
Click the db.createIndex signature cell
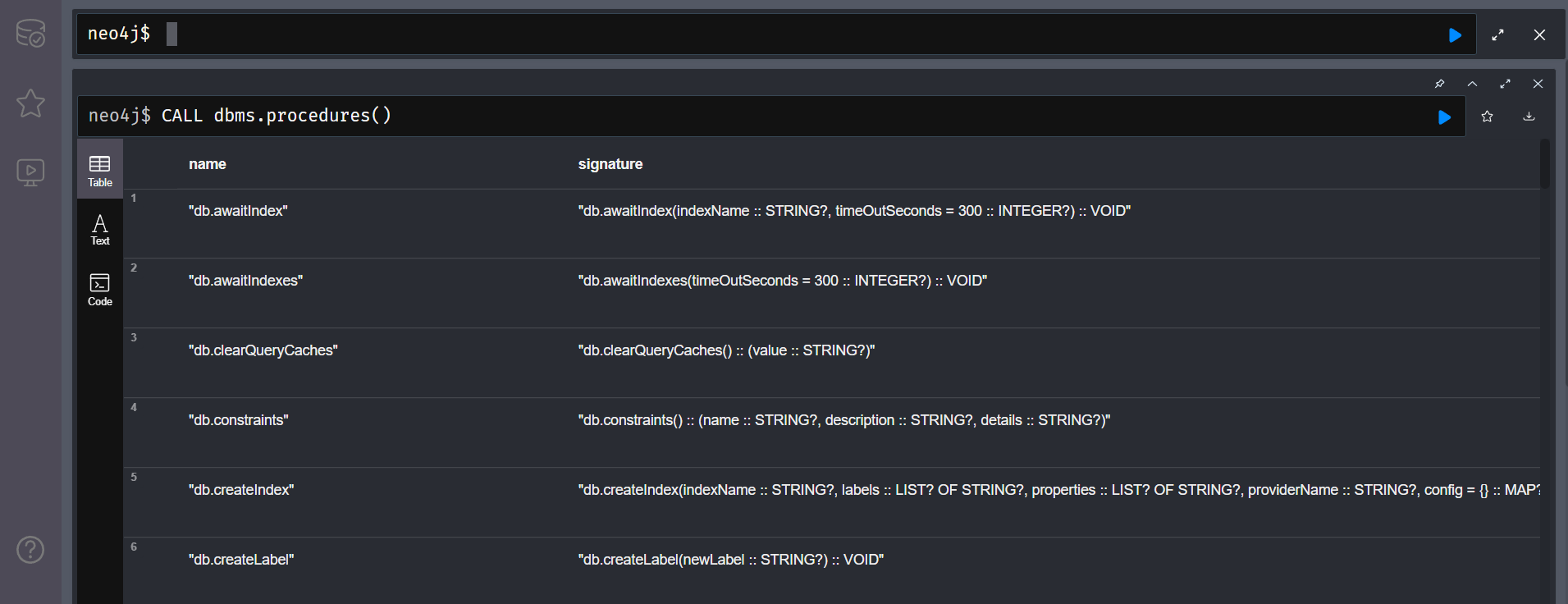pyautogui.click(x=1058, y=490)
